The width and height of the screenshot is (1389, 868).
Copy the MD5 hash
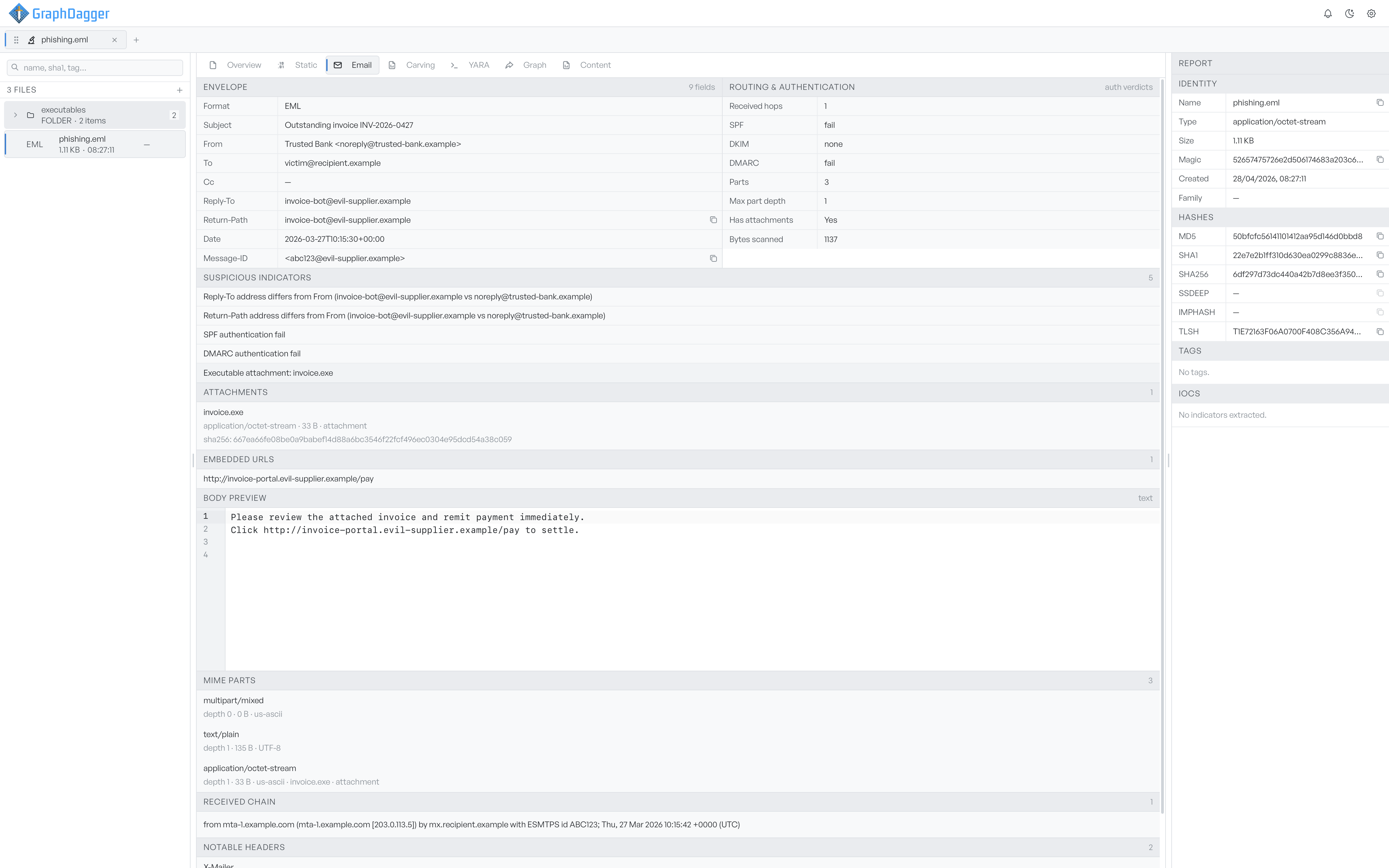1380,237
